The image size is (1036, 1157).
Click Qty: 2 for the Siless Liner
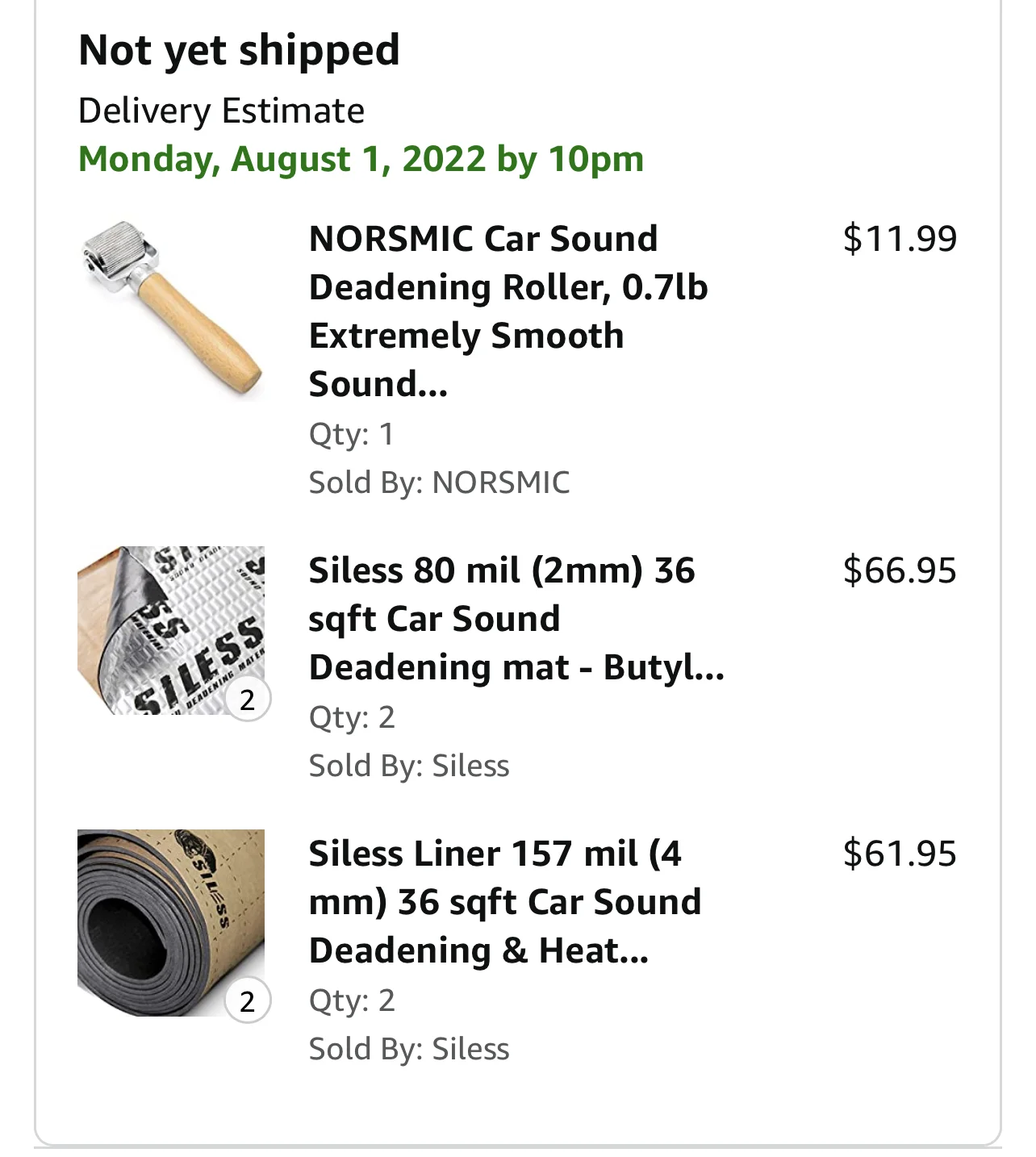(352, 1000)
